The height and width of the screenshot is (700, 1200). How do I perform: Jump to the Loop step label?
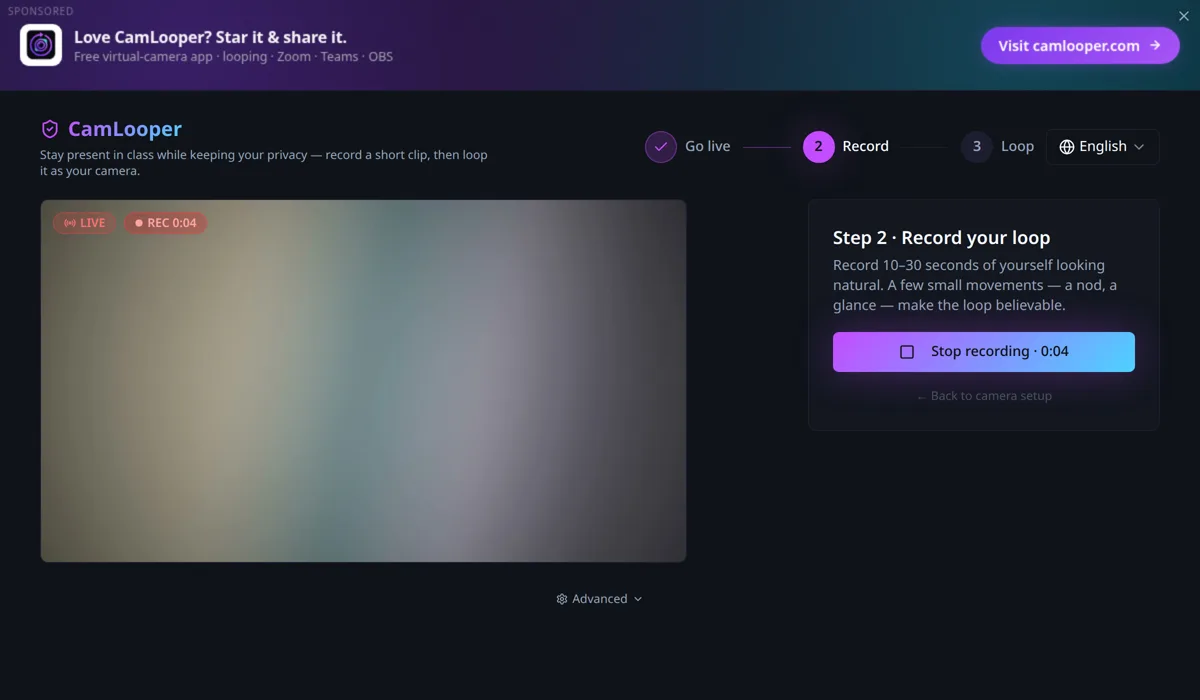coord(1017,146)
